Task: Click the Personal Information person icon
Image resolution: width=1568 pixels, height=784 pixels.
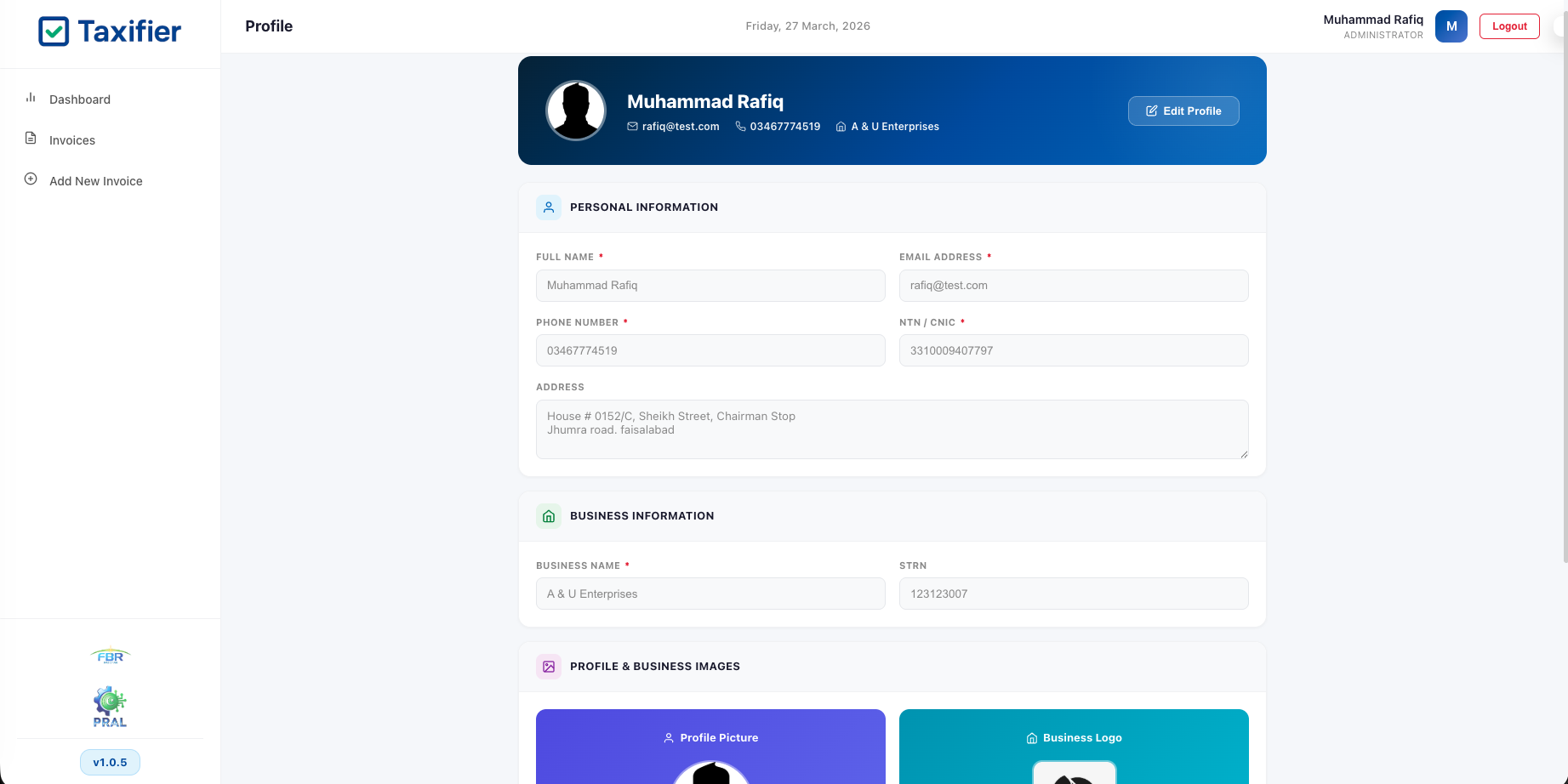Action: click(x=549, y=207)
